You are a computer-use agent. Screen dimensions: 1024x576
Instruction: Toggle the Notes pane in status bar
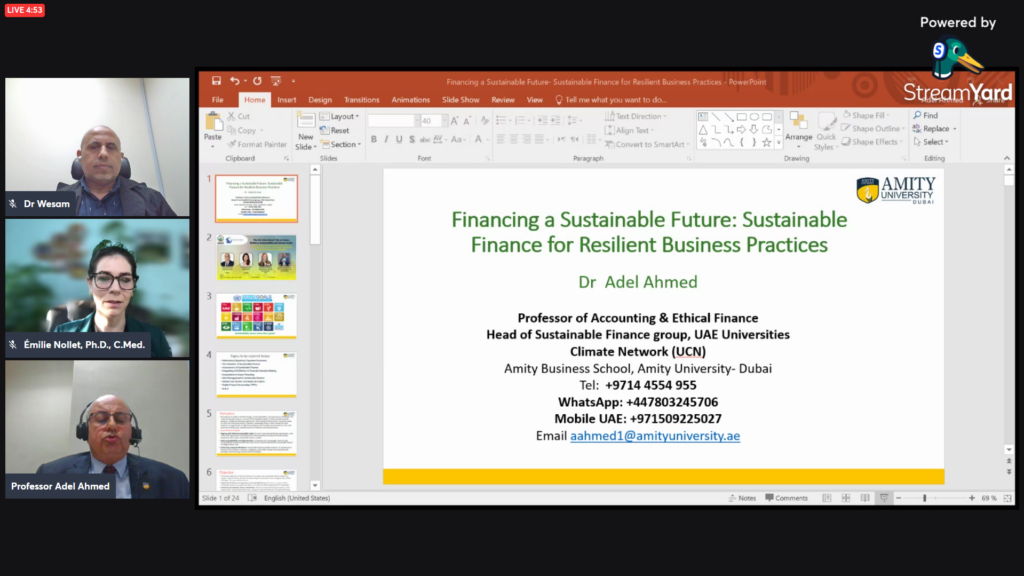[x=742, y=498]
